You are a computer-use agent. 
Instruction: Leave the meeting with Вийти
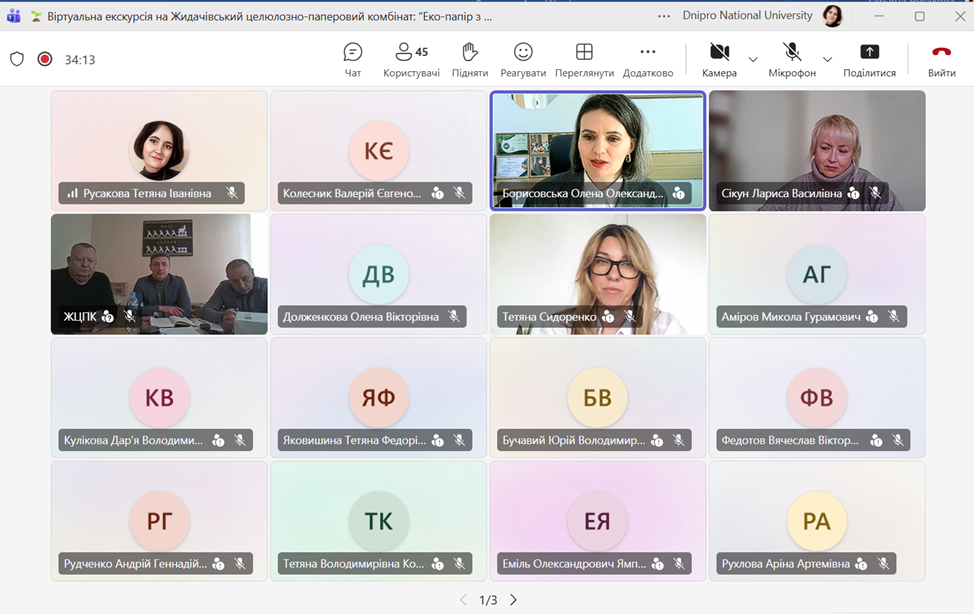pos(941,59)
